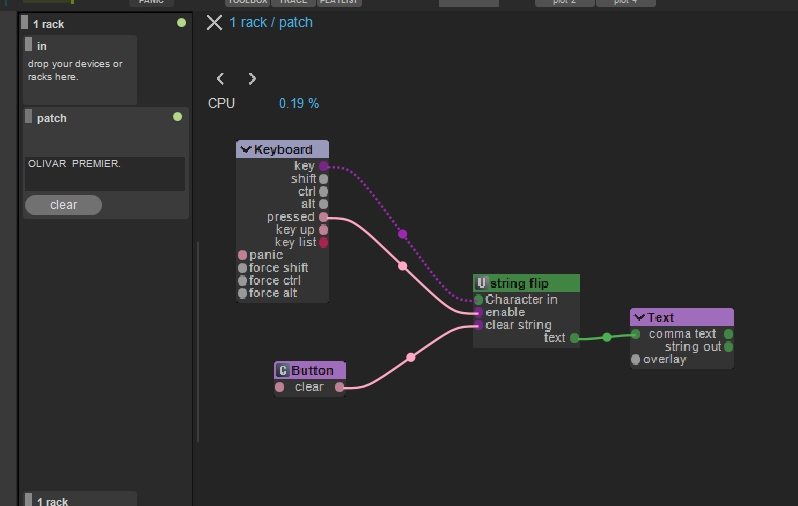This screenshot has width=798, height=506.
Task: Go back with the left arrow
Action: tap(221, 78)
